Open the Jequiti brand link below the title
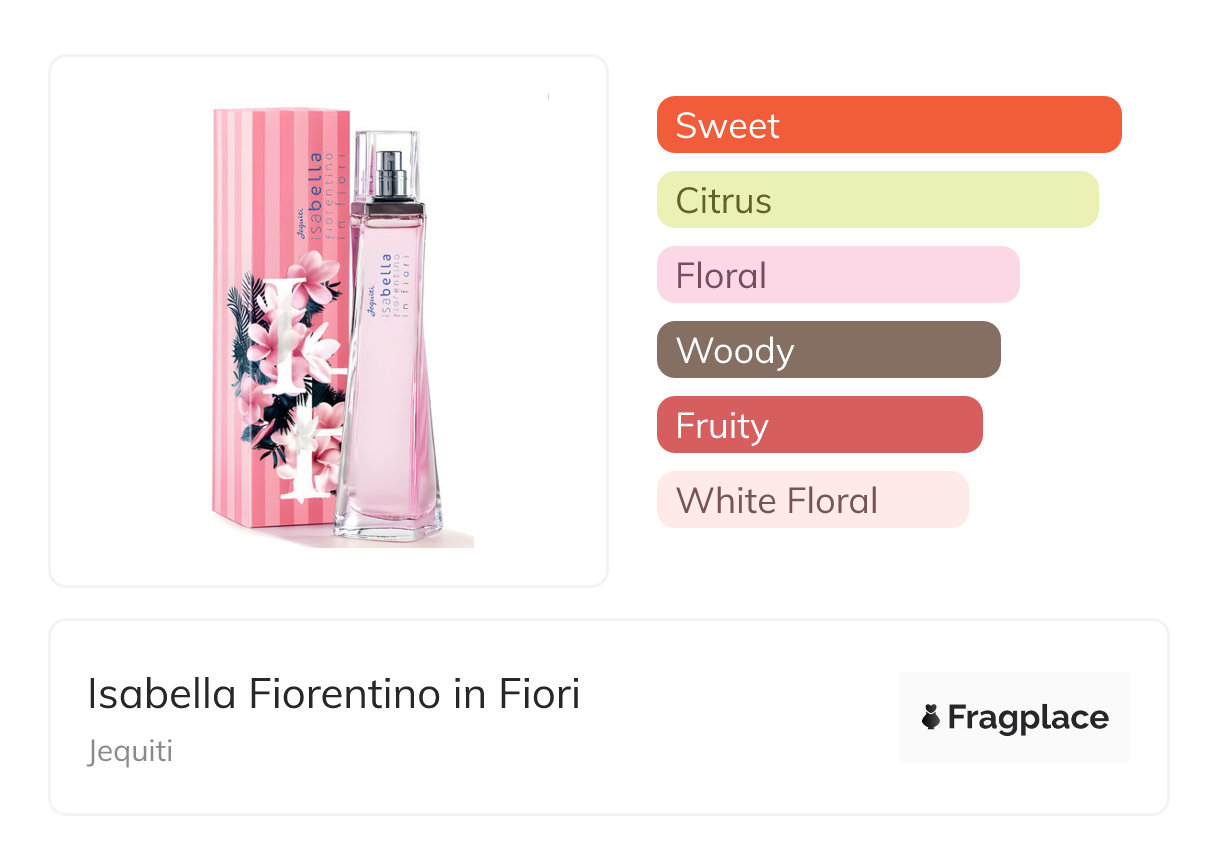Viewport: 1218px width, 864px height. pos(130,751)
